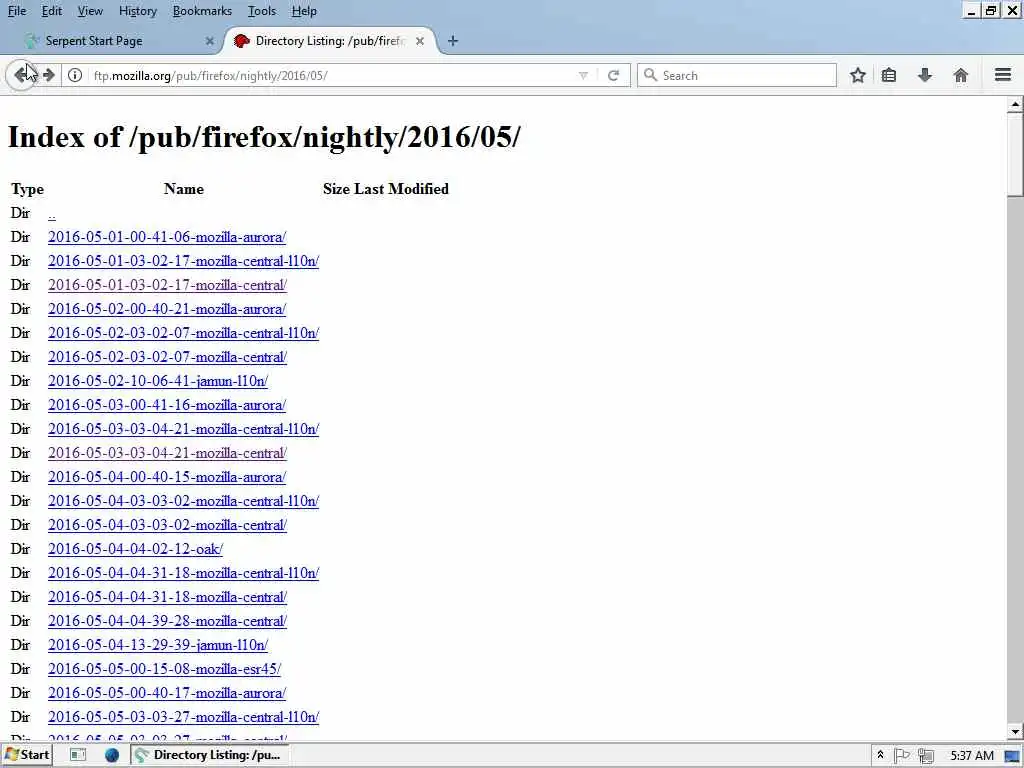Select Directory Listing taskbar button
This screenshot has width=1024, height=768.
208,755
